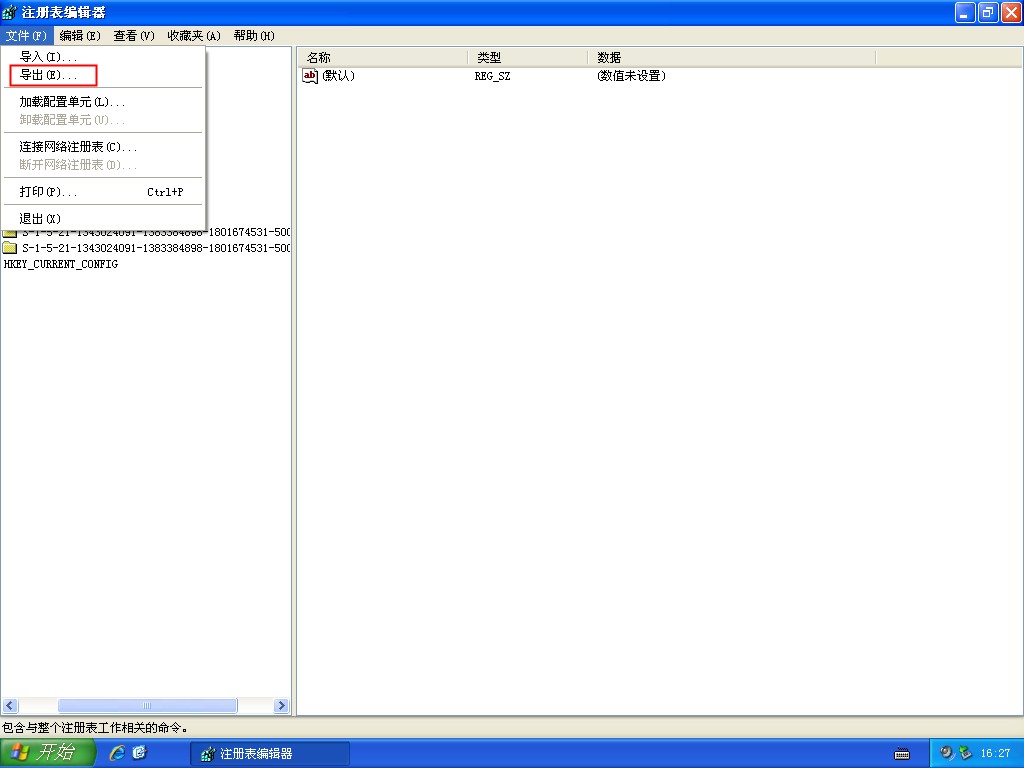Select HKEY_CURRENT_CONFIG in the tree

pyautogui.click(x=62, y=264)
